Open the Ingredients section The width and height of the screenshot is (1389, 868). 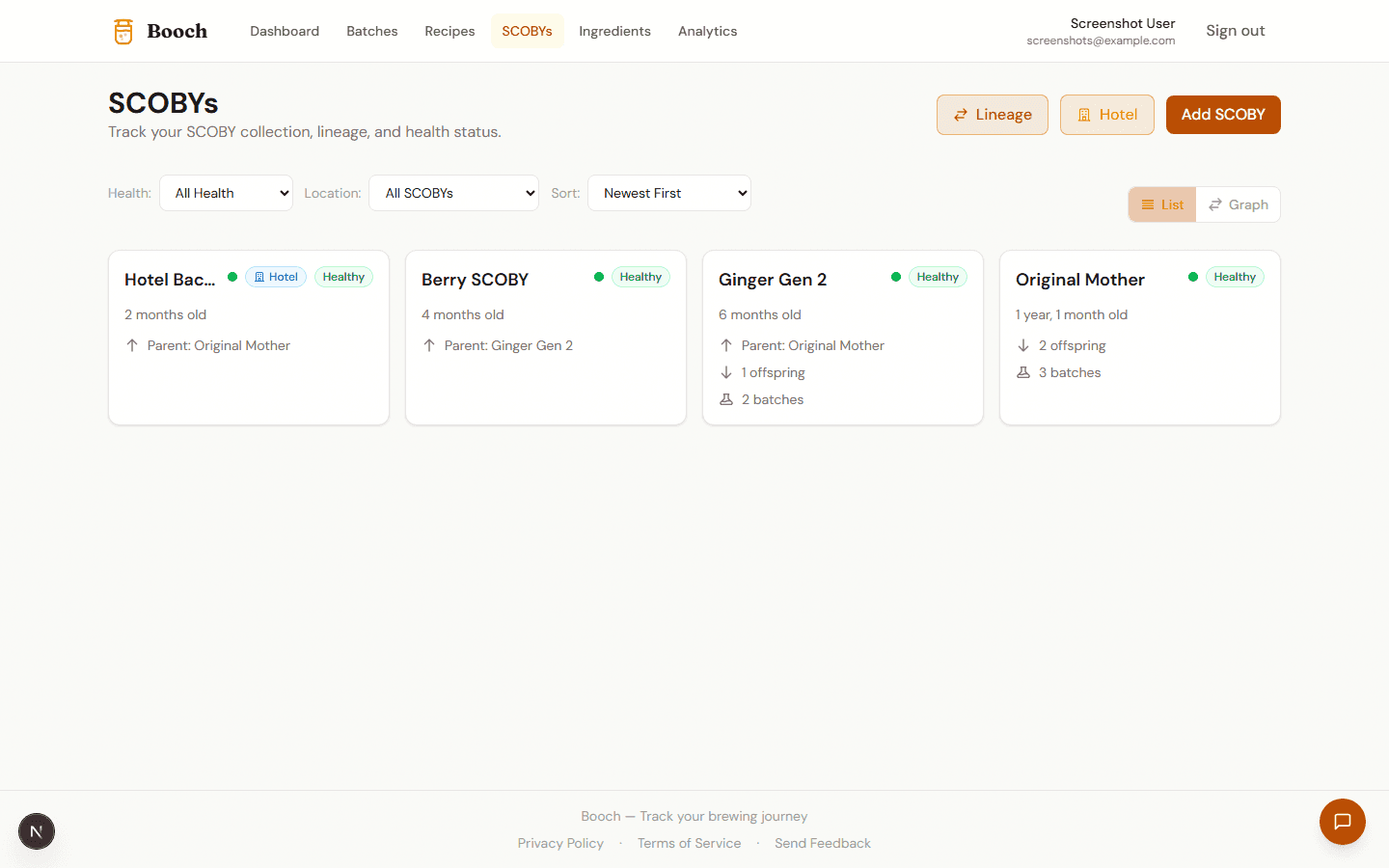click(614, 31)
